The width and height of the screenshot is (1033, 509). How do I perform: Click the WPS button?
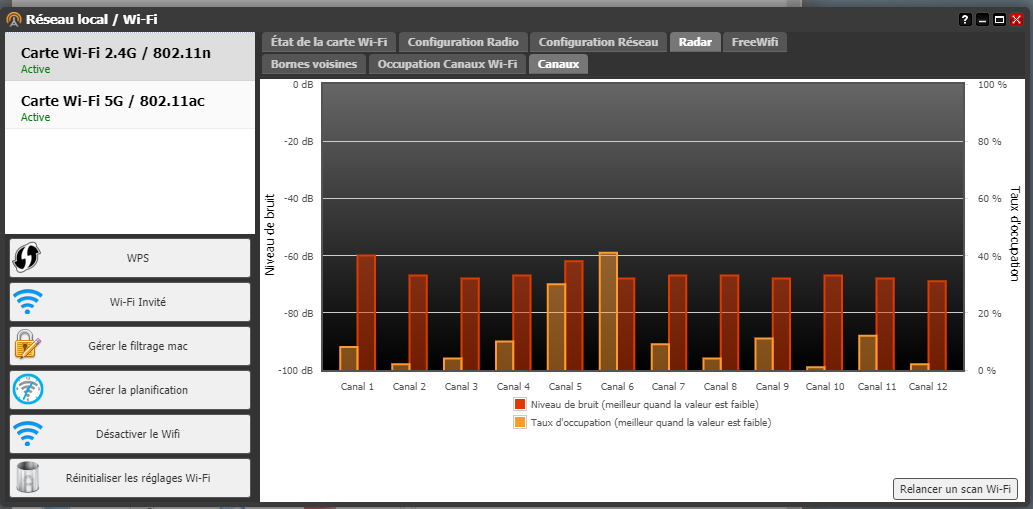pos(130,258)
